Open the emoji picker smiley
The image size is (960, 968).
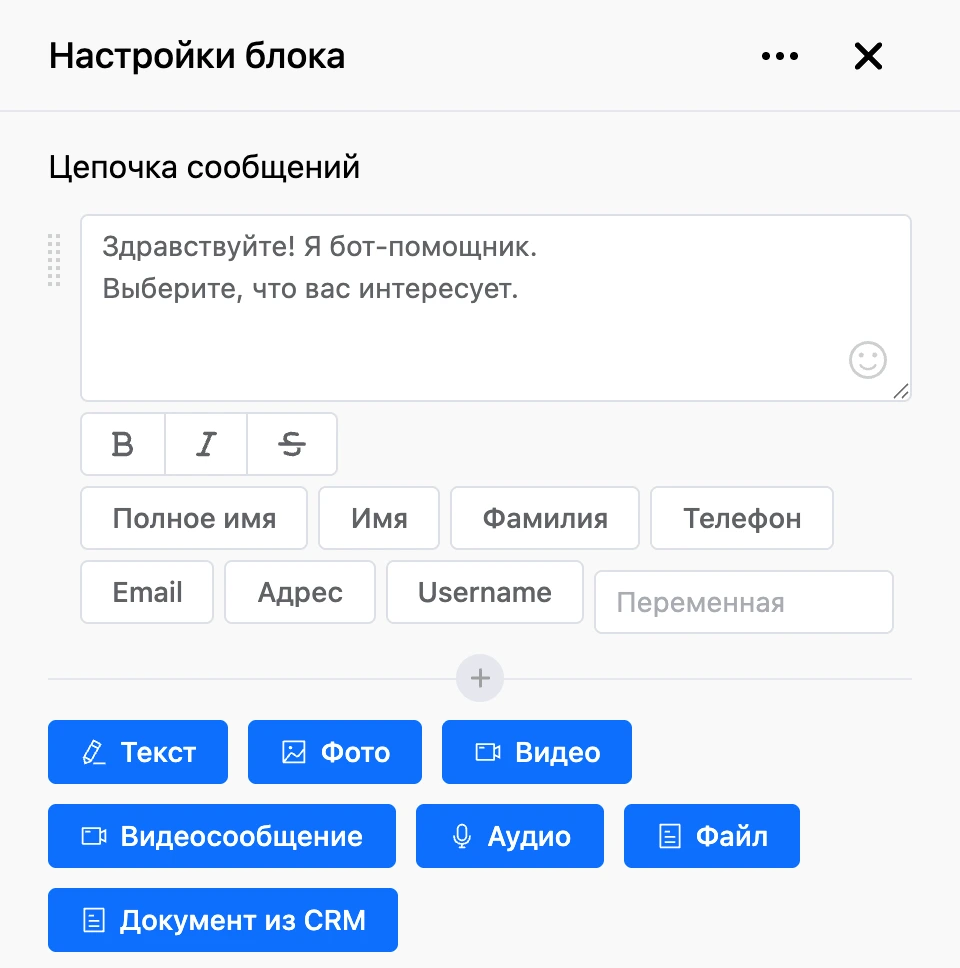867,360
